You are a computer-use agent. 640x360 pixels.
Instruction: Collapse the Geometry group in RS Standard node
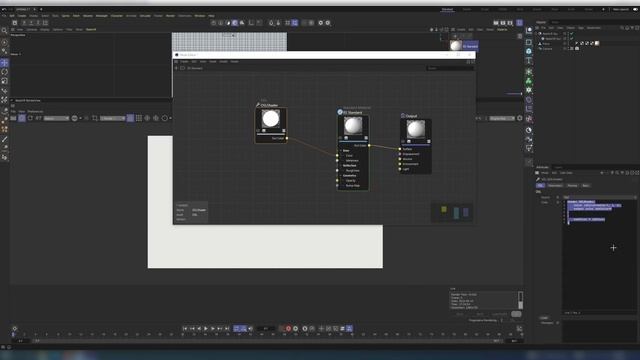pos(341,176)
